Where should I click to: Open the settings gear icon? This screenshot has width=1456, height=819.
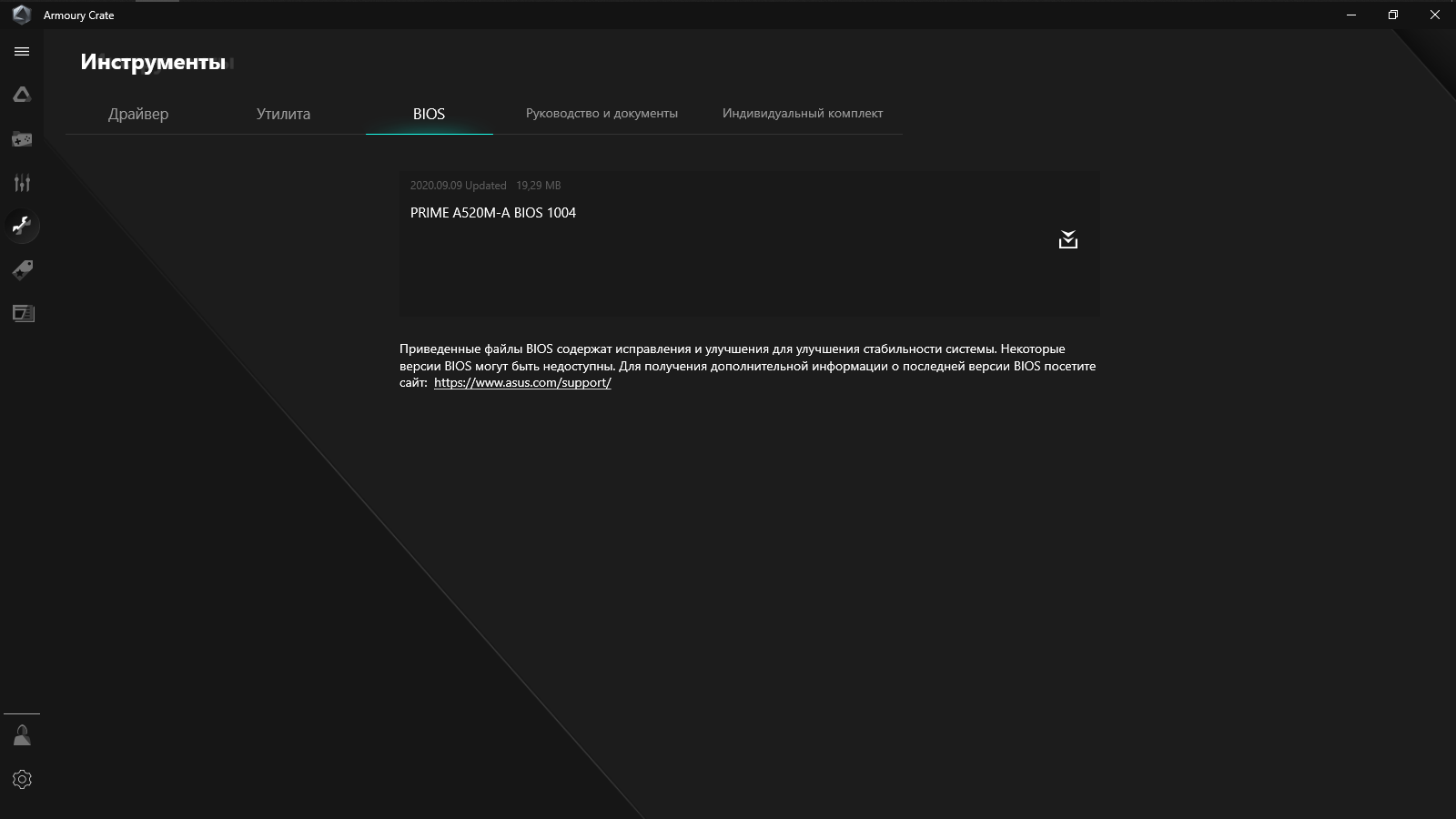22,780
